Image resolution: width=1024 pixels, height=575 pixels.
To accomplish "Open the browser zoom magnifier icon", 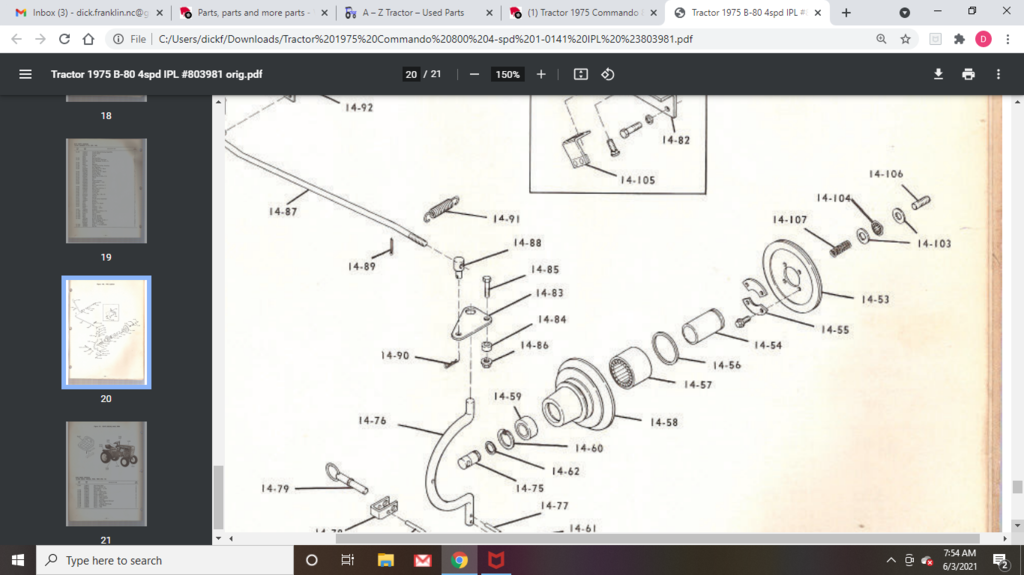I will [x=882, y=39].
